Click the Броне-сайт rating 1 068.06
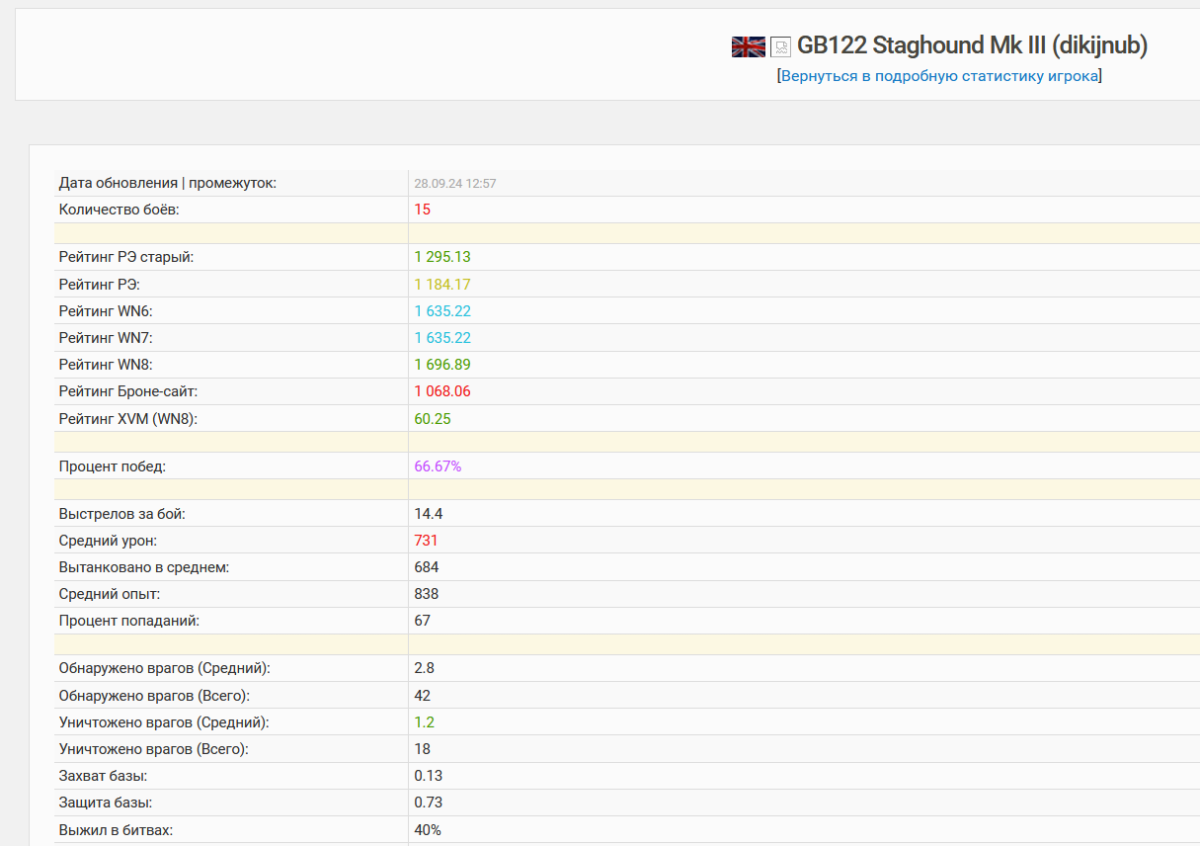 442,392
